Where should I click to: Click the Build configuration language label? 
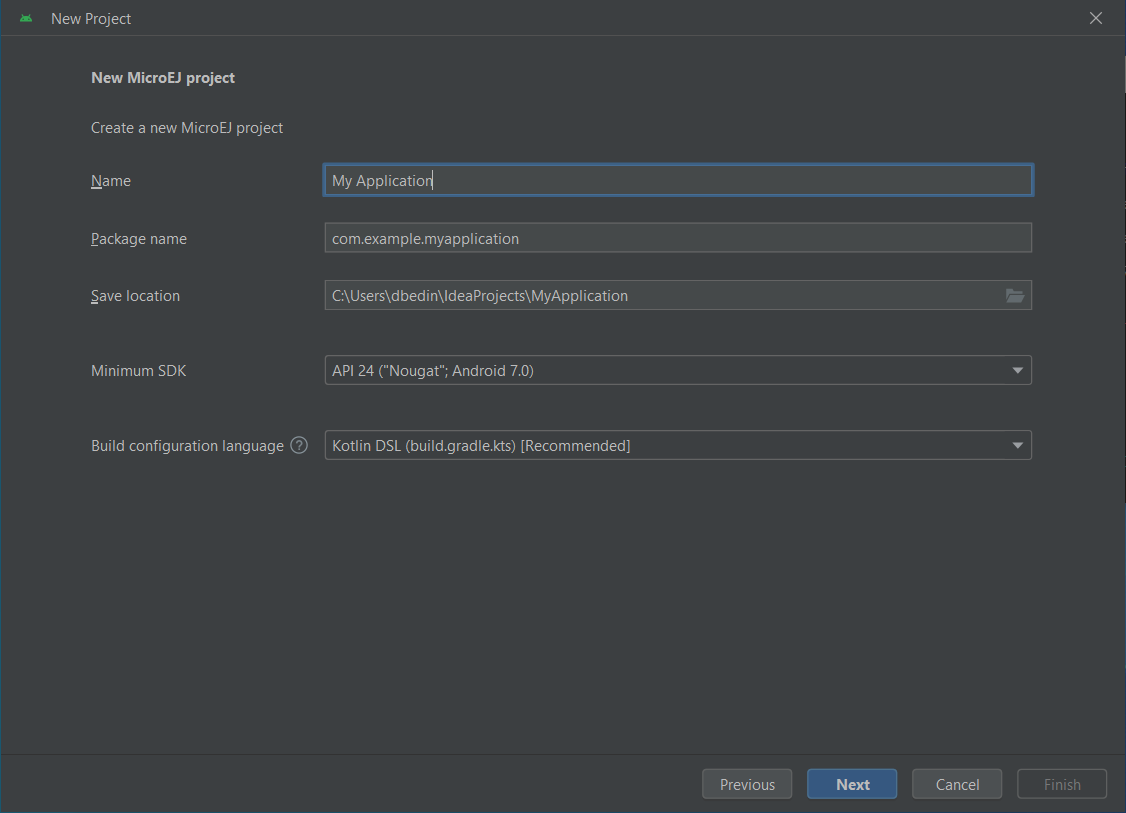(187, 446)
